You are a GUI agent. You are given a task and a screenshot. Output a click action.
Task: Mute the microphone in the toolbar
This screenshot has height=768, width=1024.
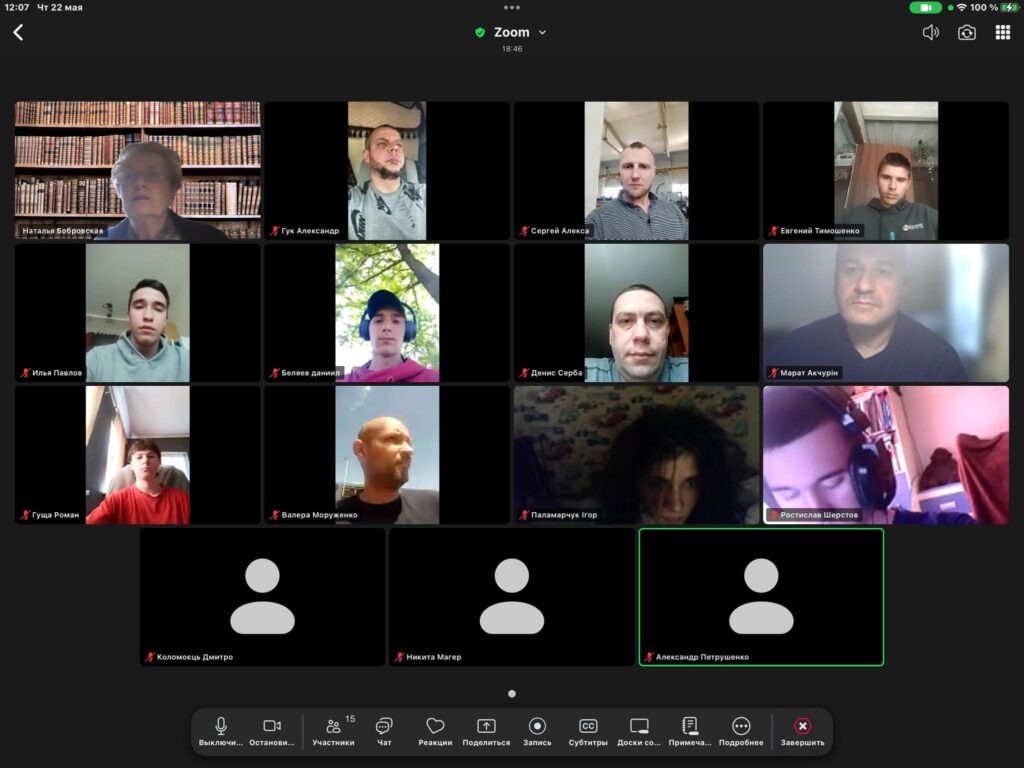pyautogui.click(x=221, y=731)
